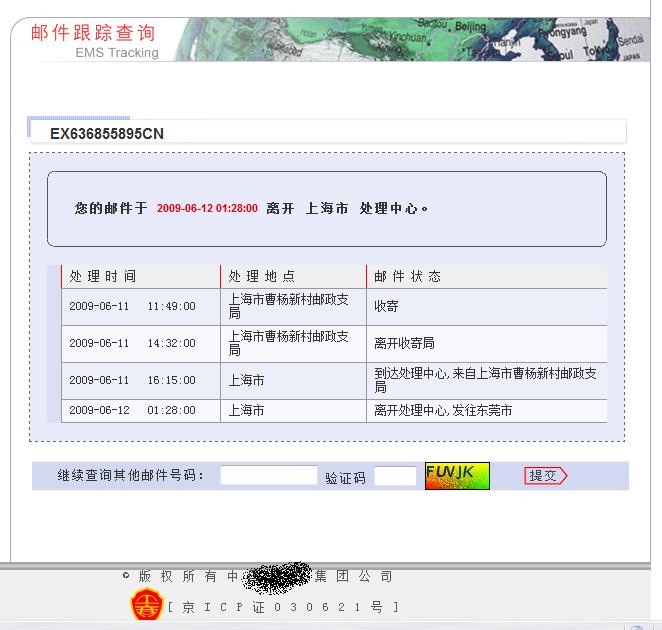Click the 离开处理中心,发往东莞市 status cell

(487, 410)
